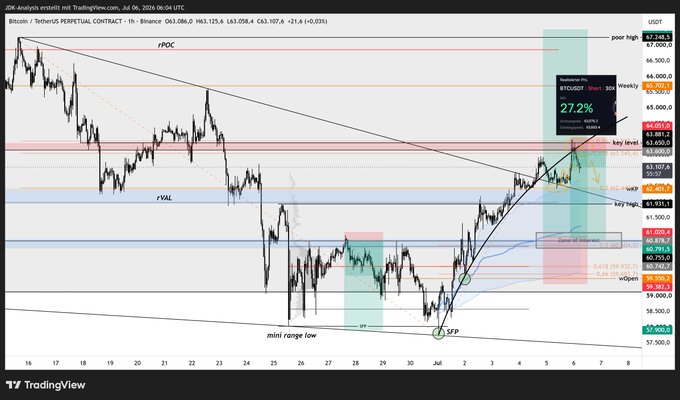Click date 20 on the time axis
680x400 pixels.
pyautogui.click(x=137, y=363)
